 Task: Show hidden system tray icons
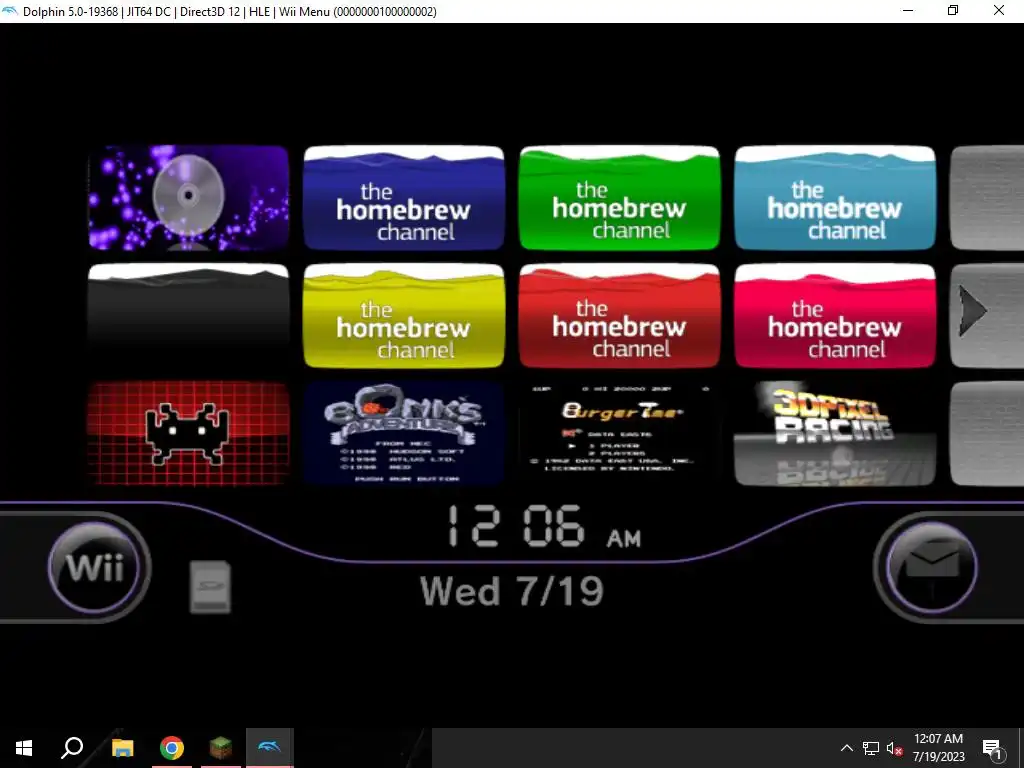pyautogui.click(x=846, y=748)
